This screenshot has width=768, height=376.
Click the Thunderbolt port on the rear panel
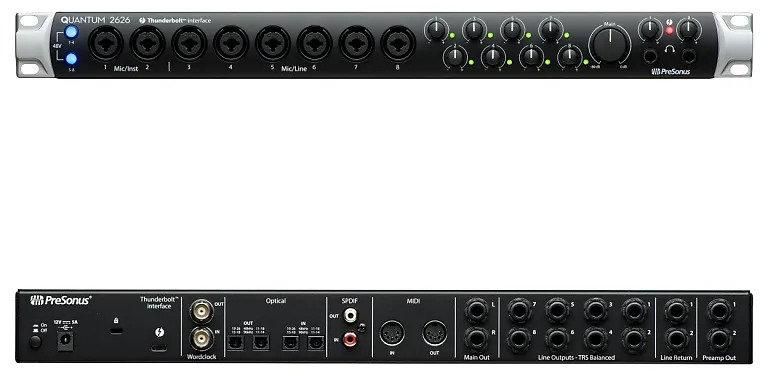tap(159, 348)
